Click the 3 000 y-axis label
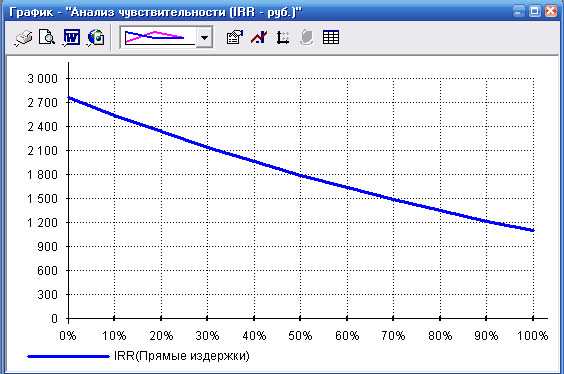 (x=42, y=78)
